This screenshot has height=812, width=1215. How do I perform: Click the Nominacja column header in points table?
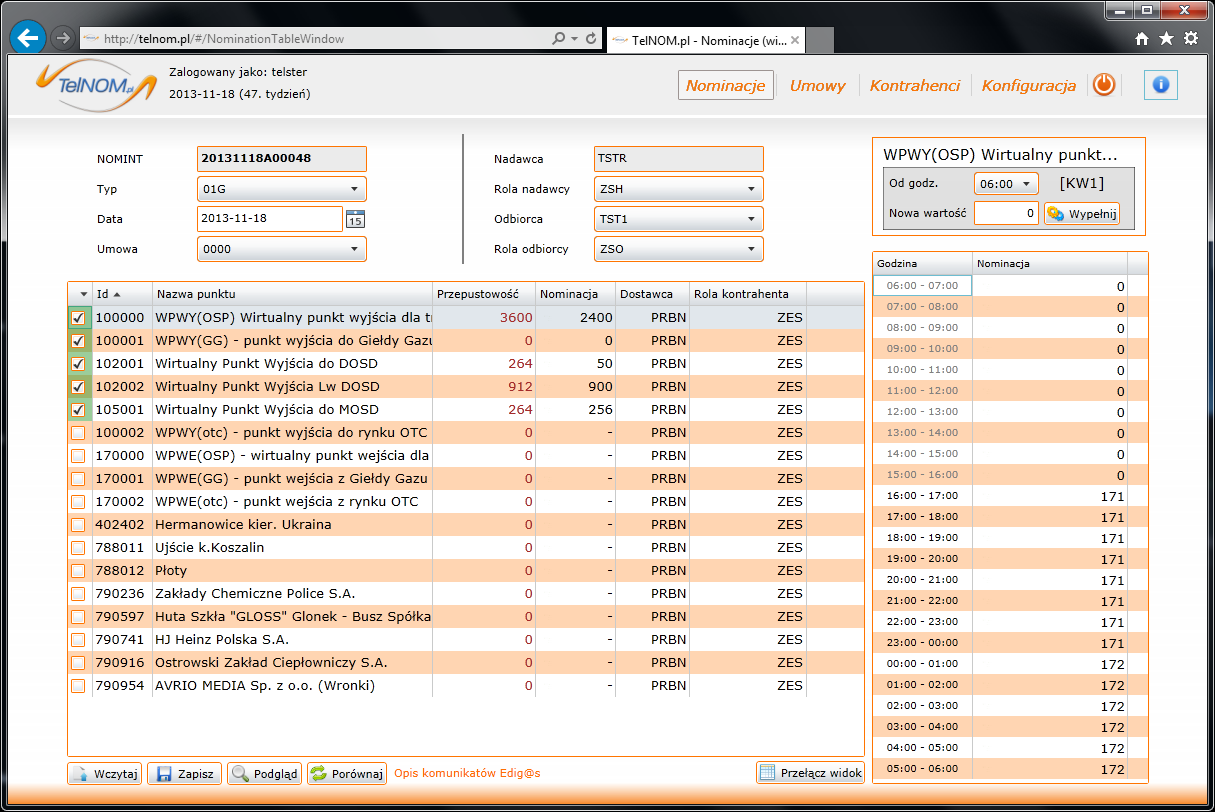[x=575, y=294]
